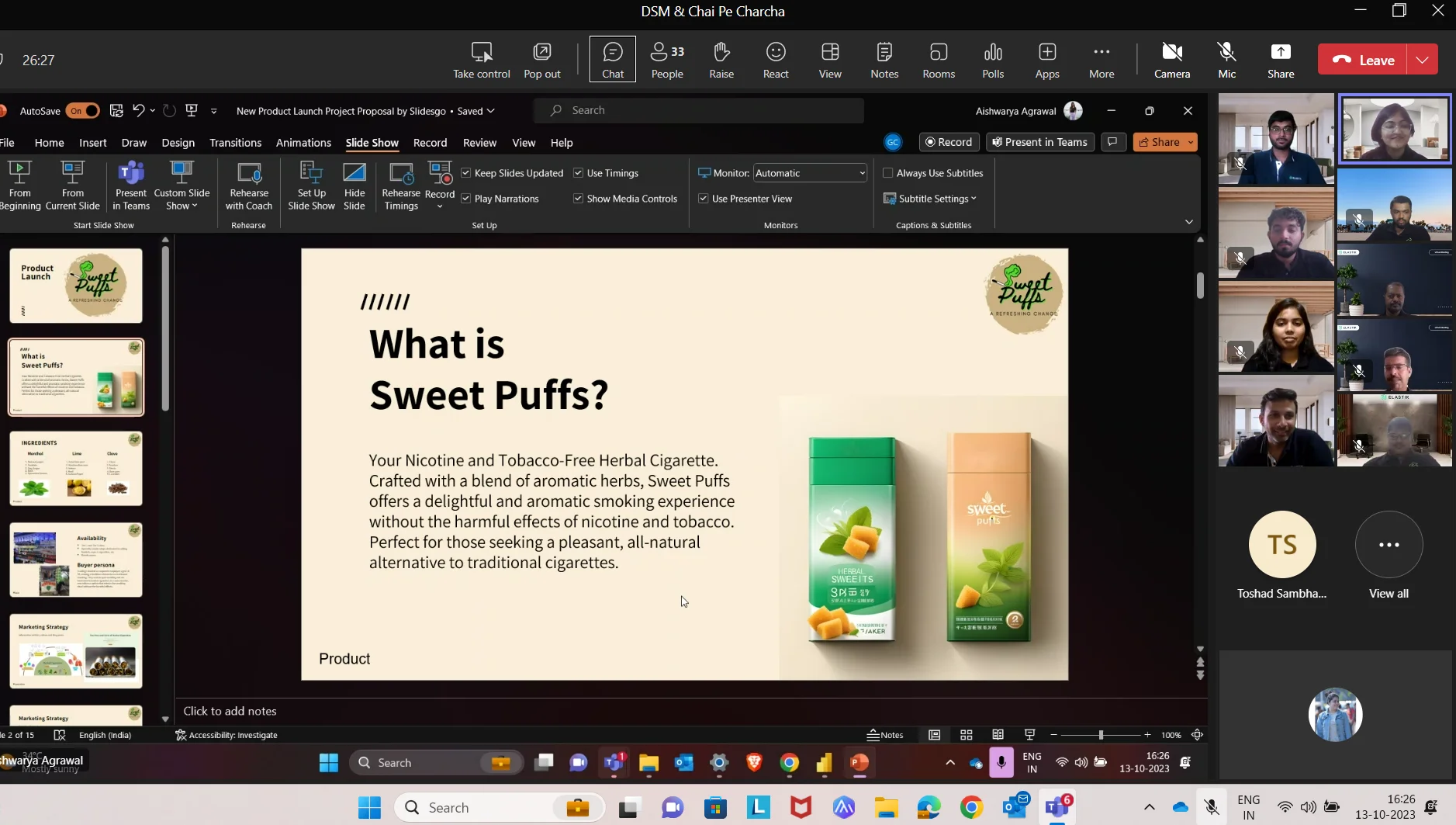Select the Product Launch slide thumbnail
Screen dimensions: 1456x825
pos(76,286)
